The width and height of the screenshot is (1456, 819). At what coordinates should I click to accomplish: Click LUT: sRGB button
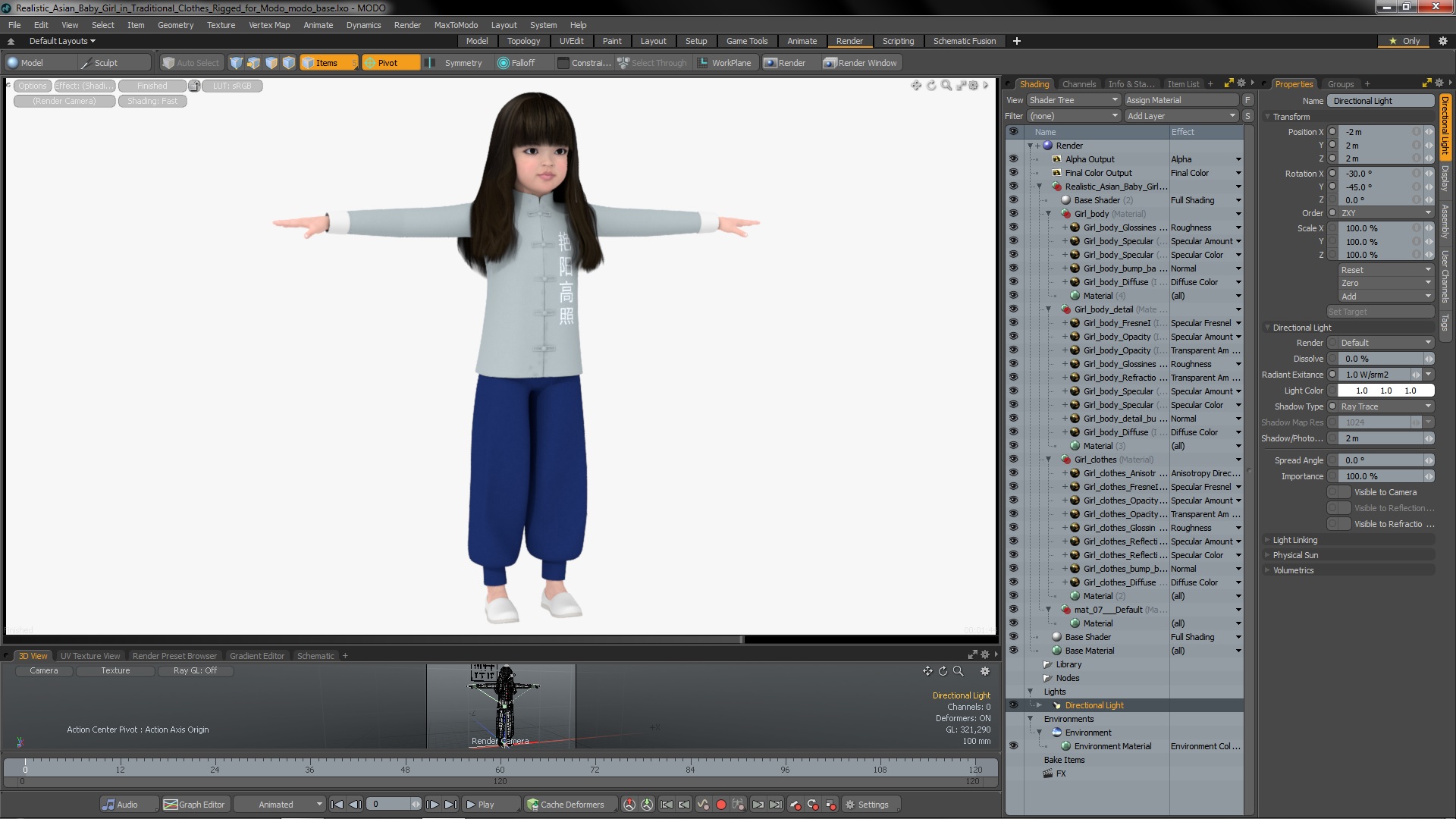(x=232, y=86)
